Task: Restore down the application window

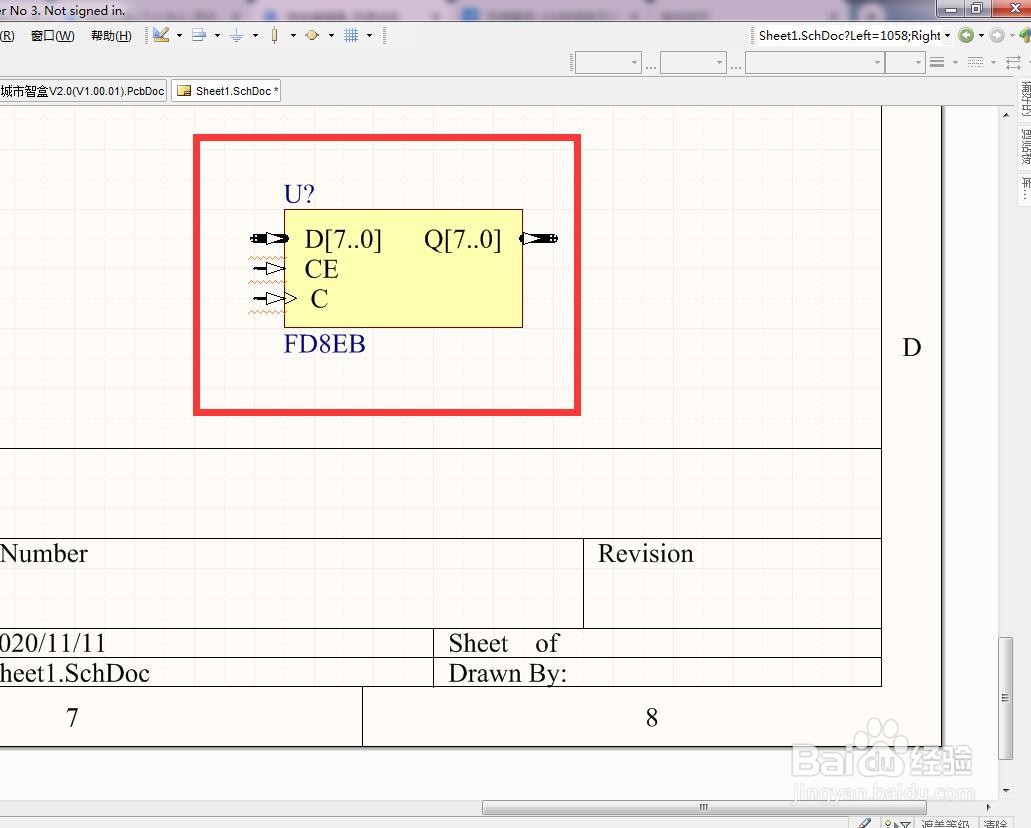Action: (x=977, y=9)
